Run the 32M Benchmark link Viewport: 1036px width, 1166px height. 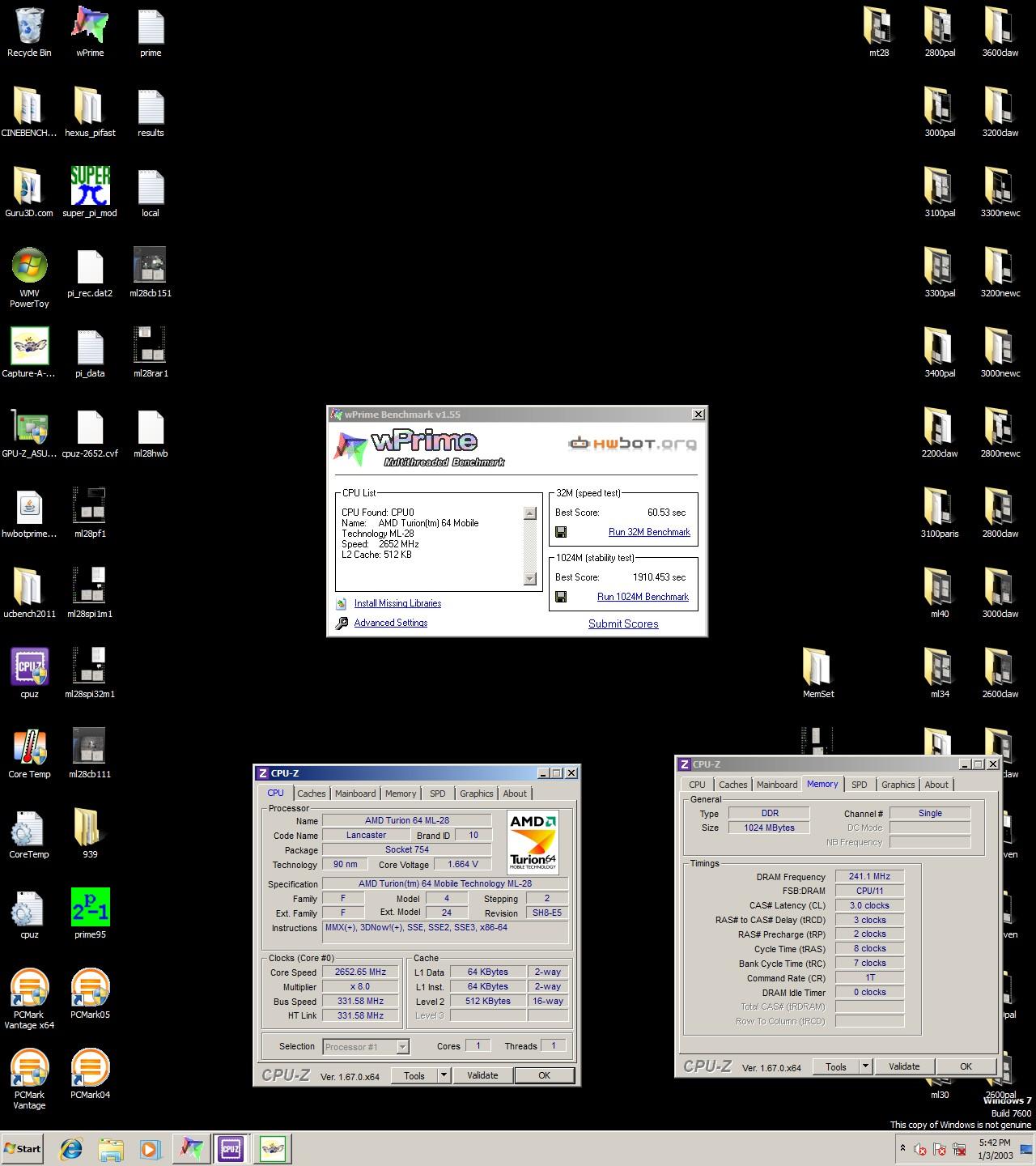tap(649, 532)
